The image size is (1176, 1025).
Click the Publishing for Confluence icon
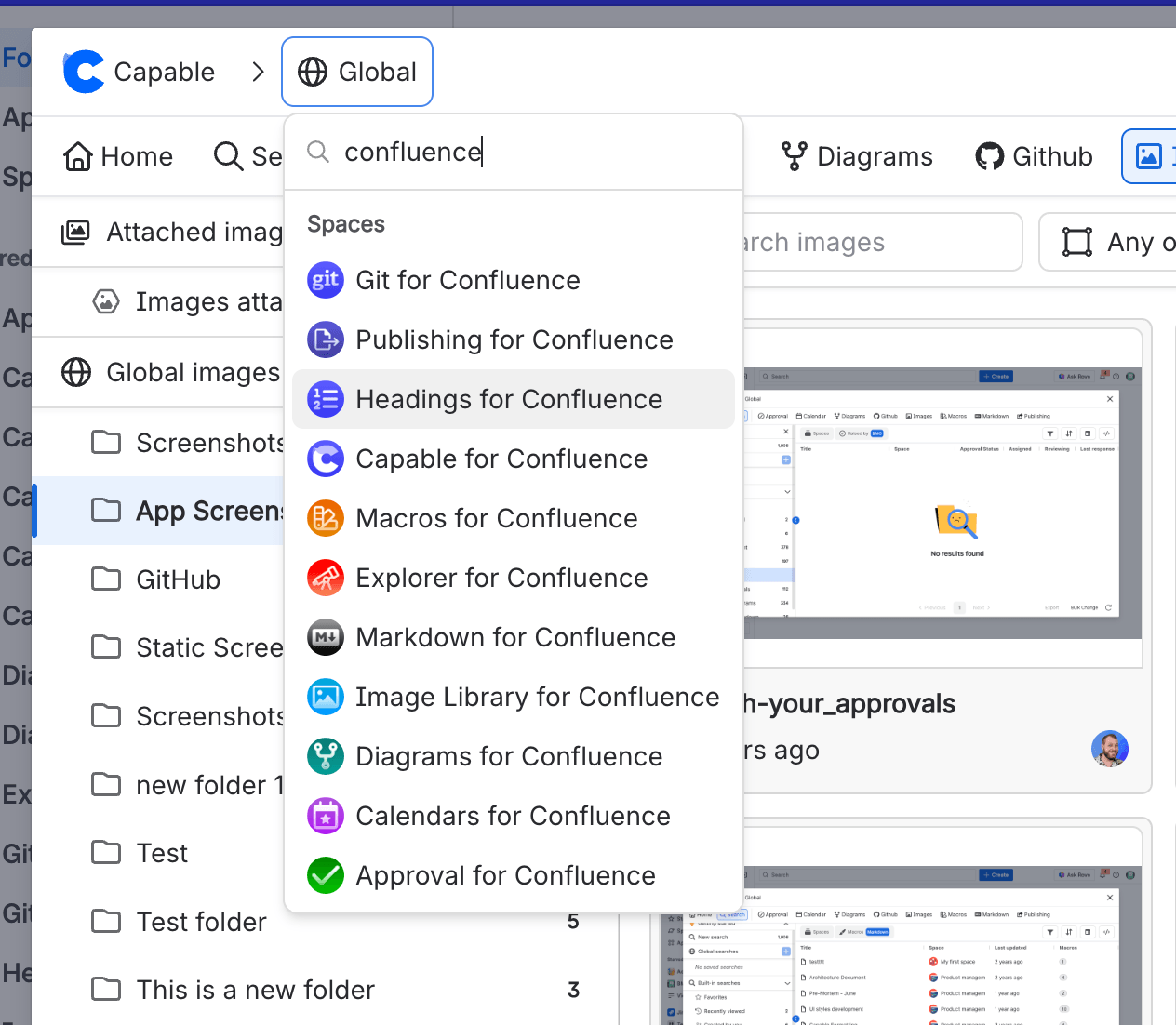[x=325, y=339]
